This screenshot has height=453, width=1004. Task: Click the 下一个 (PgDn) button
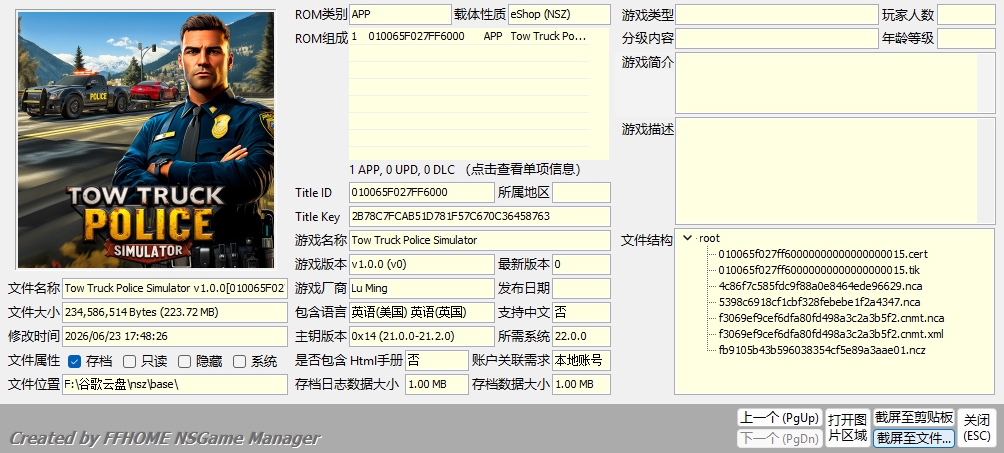point(779,439)
